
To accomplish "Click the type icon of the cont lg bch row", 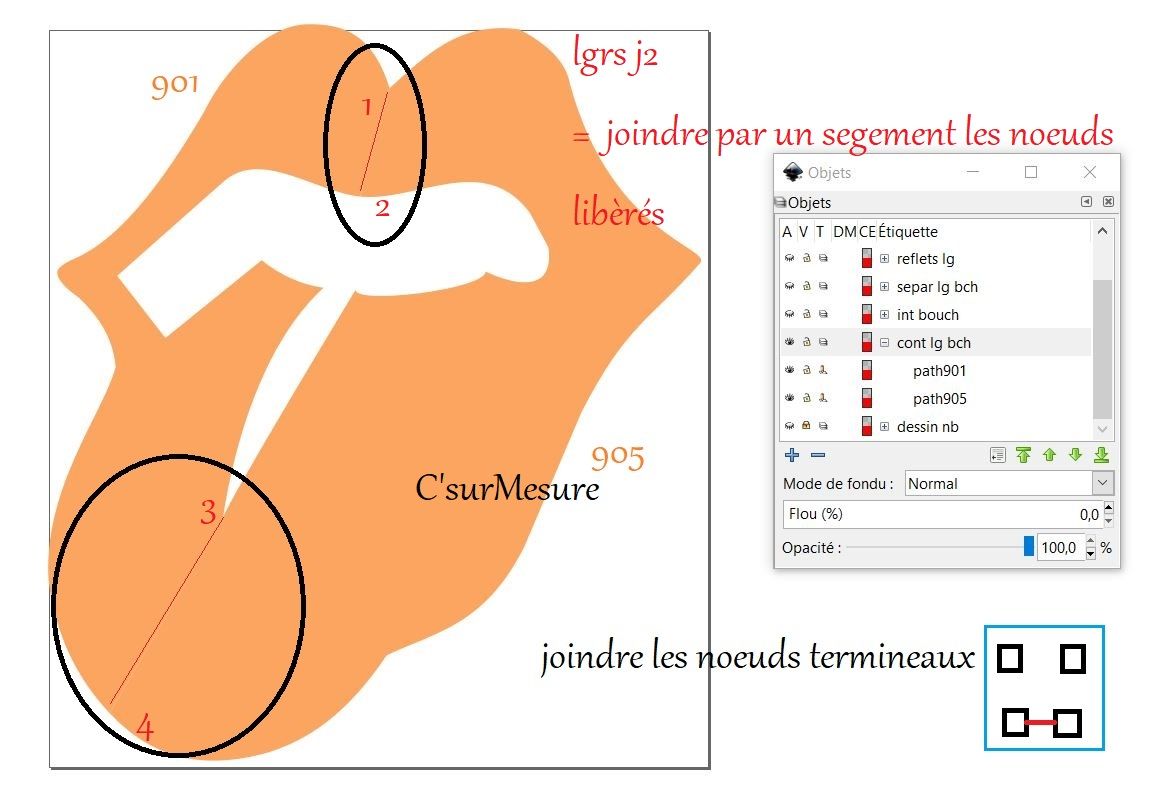I will [824, 342].
